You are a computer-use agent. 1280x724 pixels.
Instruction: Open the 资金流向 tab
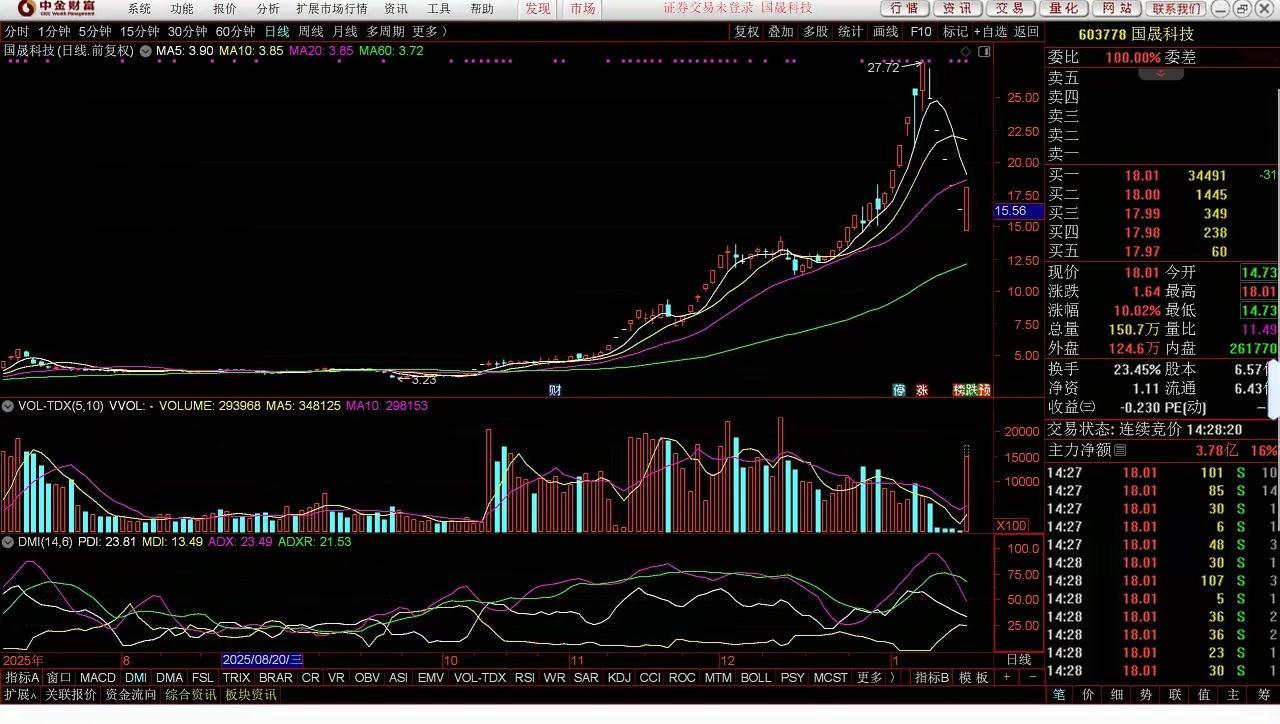coord(131,694)
